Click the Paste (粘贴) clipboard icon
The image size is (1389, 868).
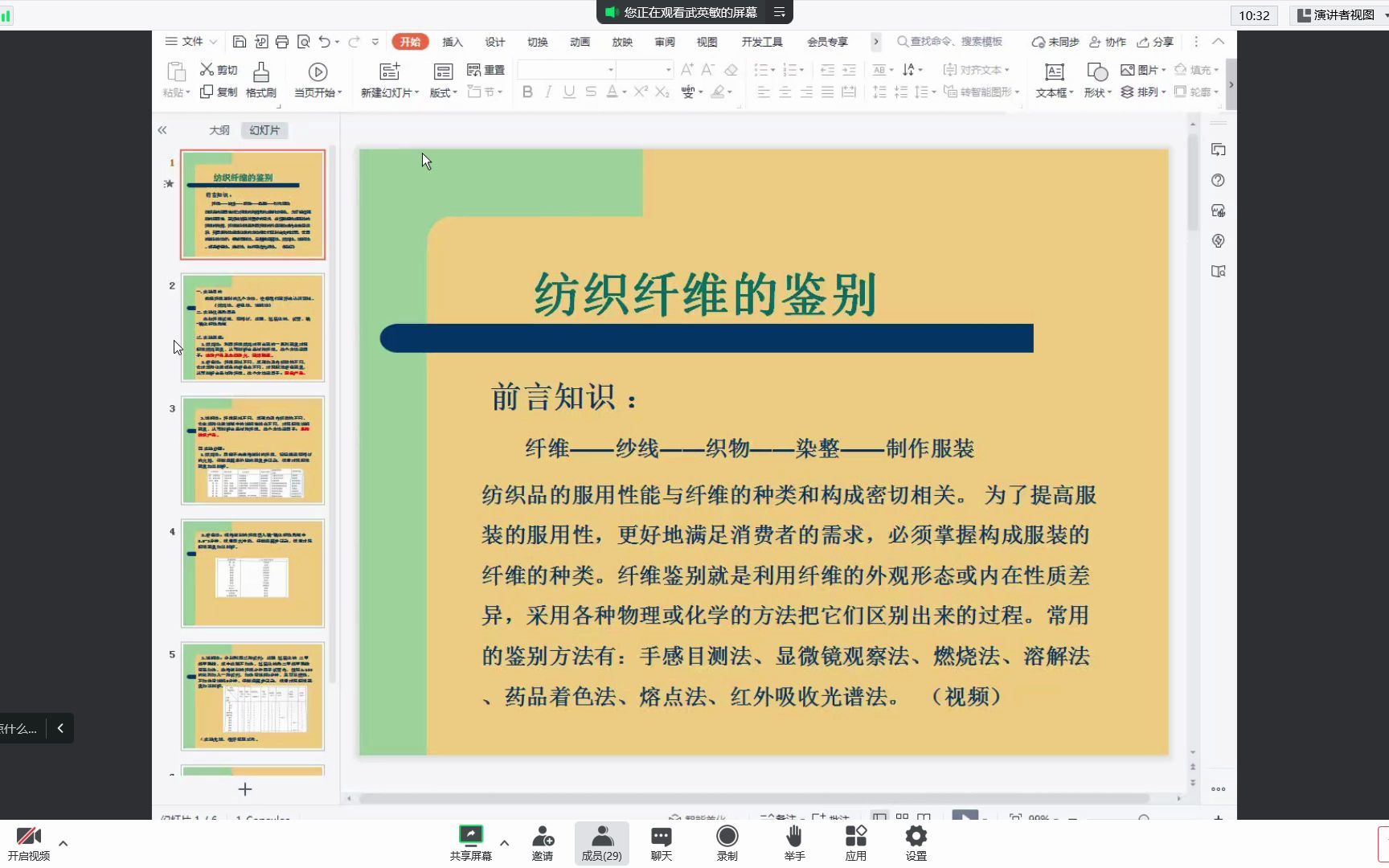[176, 72]
